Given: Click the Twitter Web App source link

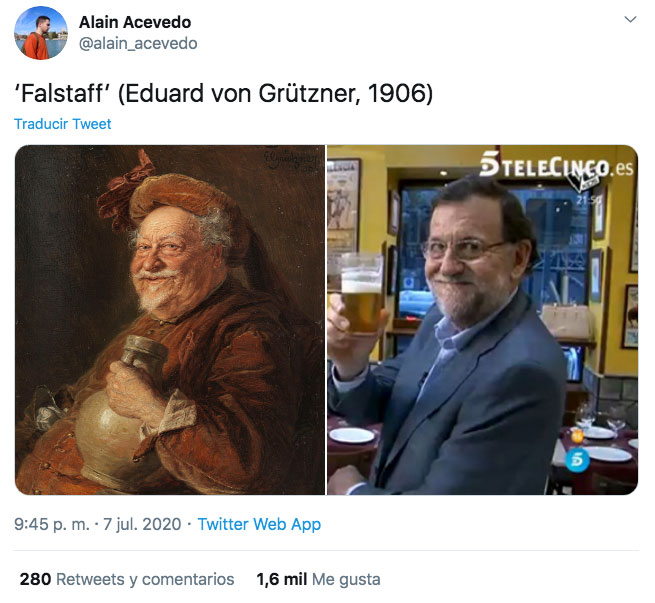Looking at the screenshot, I should 259,524.
